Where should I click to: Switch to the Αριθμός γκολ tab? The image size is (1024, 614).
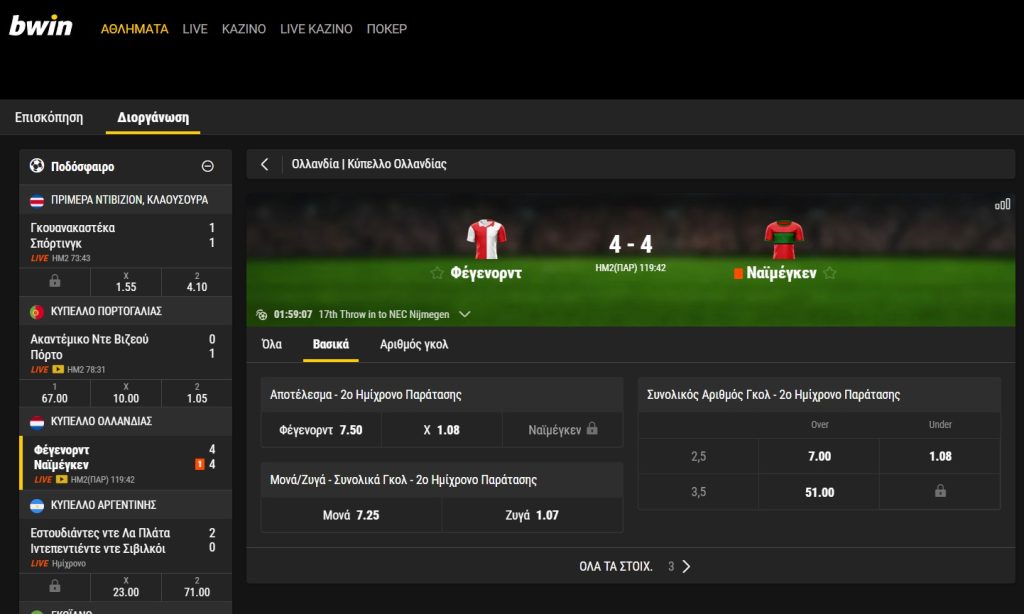pos(414,344)
